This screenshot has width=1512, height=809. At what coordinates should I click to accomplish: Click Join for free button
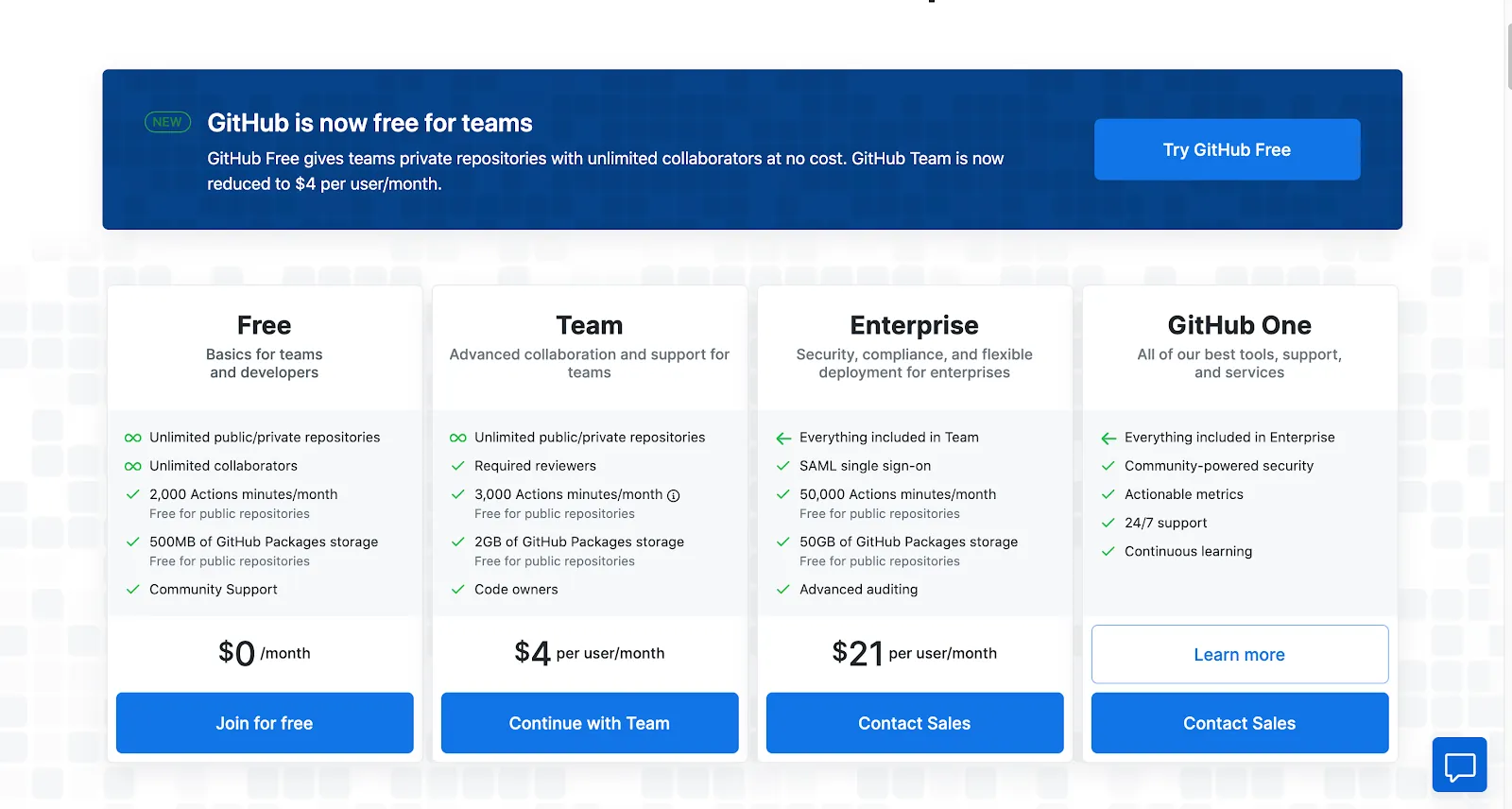265,723
